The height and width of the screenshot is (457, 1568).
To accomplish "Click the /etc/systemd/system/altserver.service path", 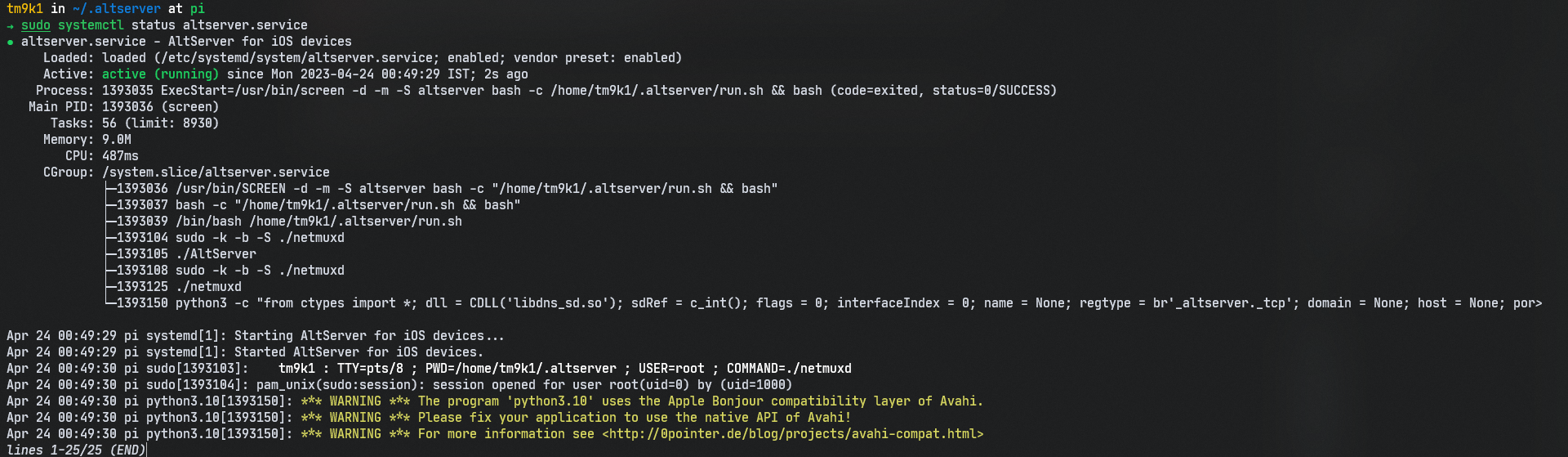I will pyautogui.click(x=295, y=58).
